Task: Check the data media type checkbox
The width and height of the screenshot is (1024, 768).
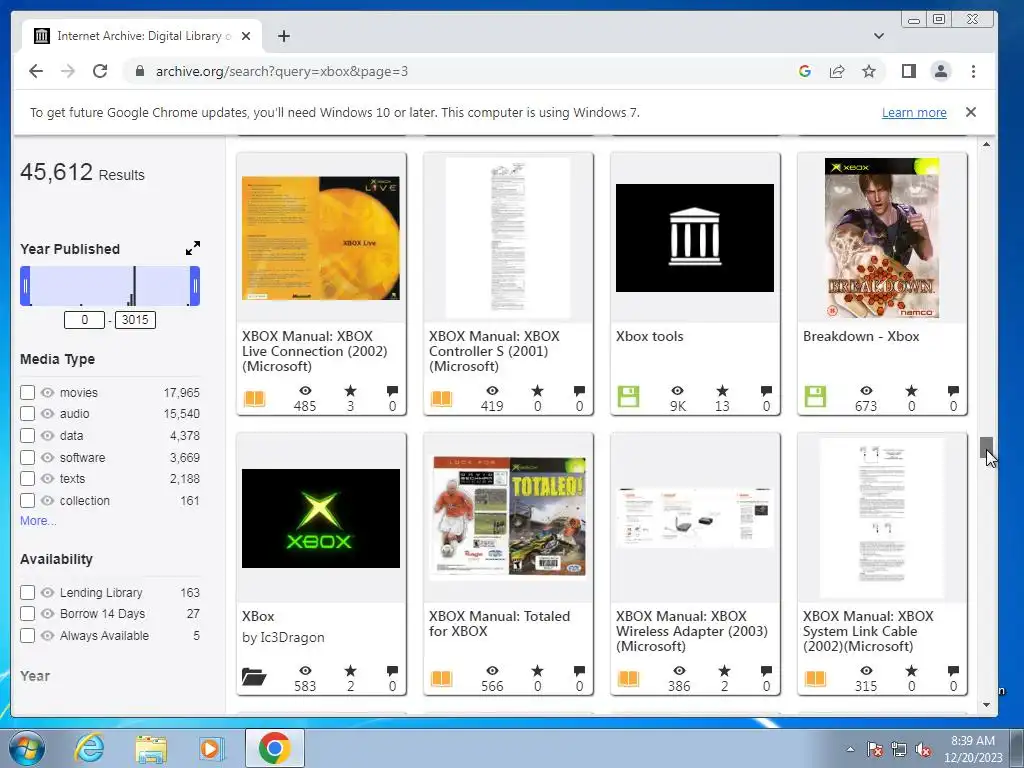Action: point(27,436)
